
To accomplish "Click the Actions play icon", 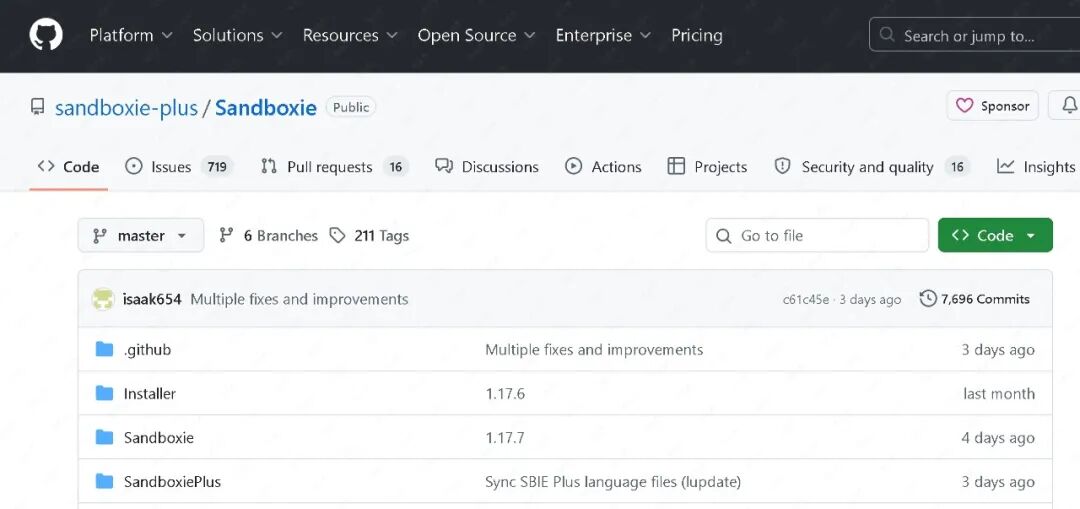I will tap(573, 167).
